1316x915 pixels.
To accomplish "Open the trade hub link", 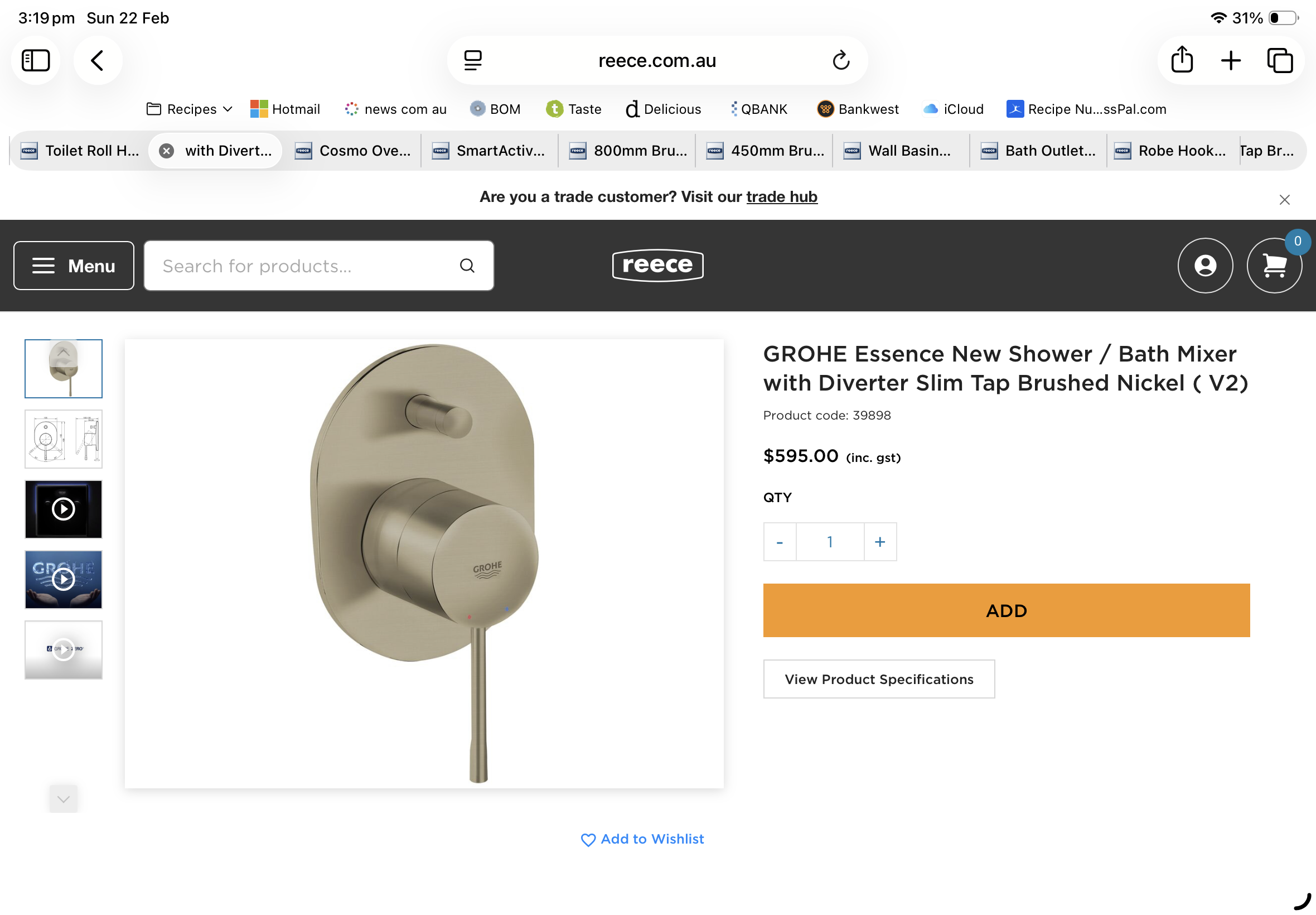I will 781,196.
